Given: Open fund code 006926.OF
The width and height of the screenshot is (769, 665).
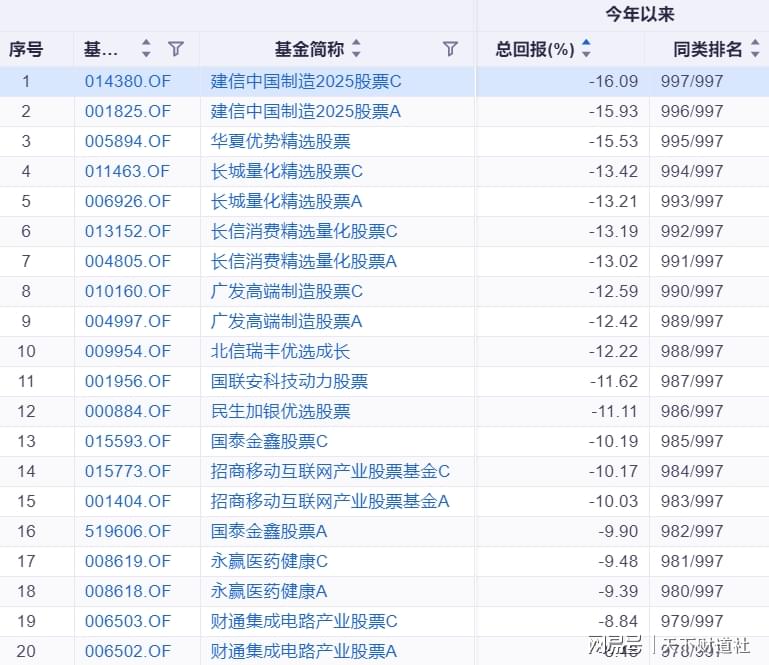Looking at the screenshot, I should pos(128,201).
